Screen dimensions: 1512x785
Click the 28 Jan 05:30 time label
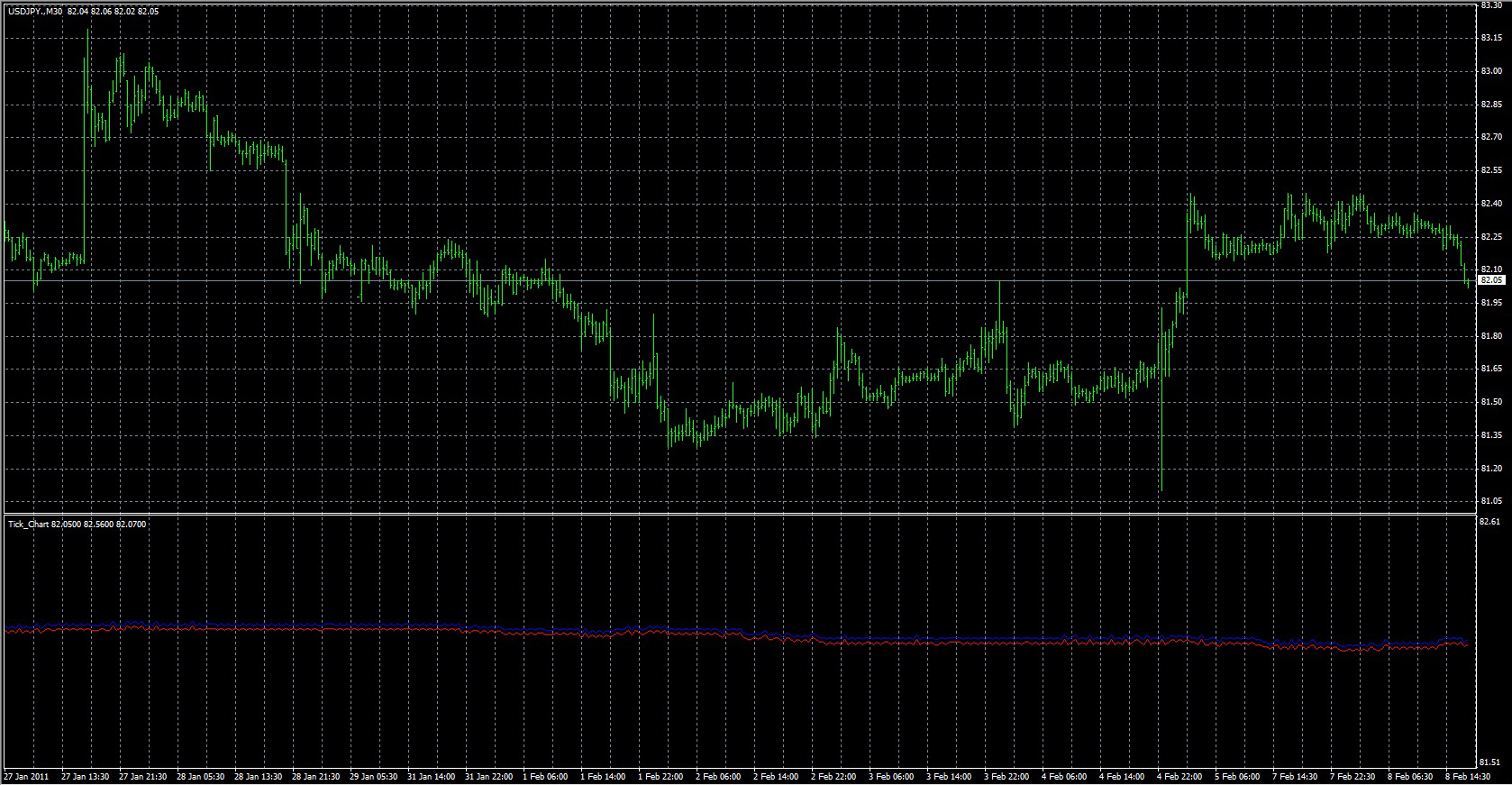pyautogui.click(x=200, y=776)
